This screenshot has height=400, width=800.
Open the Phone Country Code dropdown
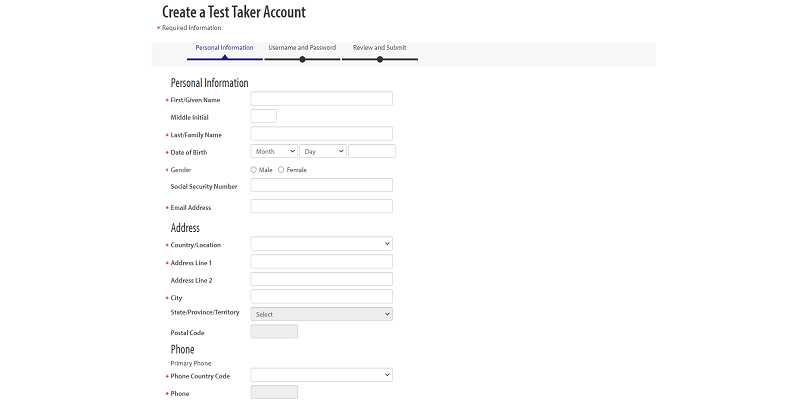321,375
